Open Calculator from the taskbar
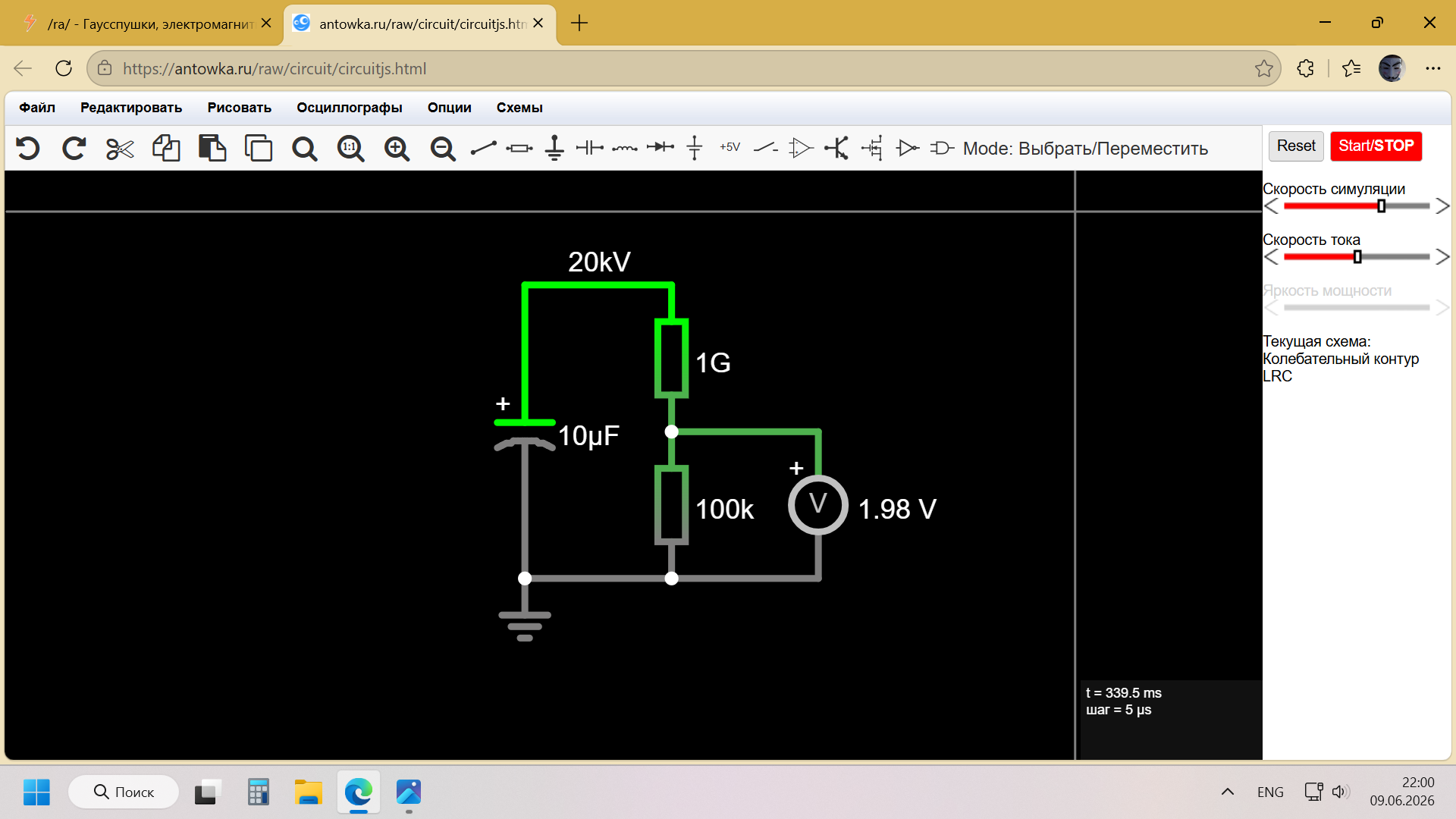 (258, 792)
